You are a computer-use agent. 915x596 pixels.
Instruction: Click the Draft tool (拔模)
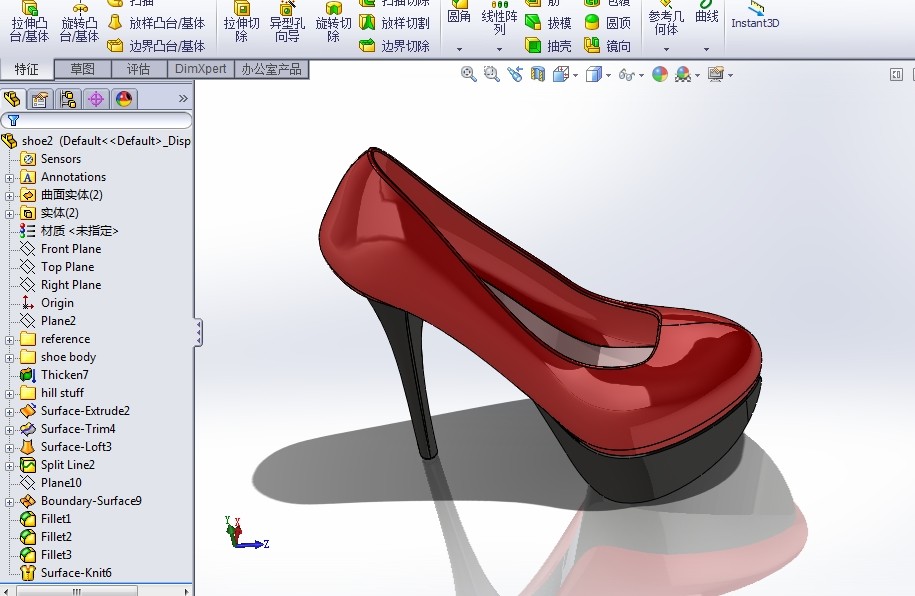pyautogui.click(x=548, y=23)
